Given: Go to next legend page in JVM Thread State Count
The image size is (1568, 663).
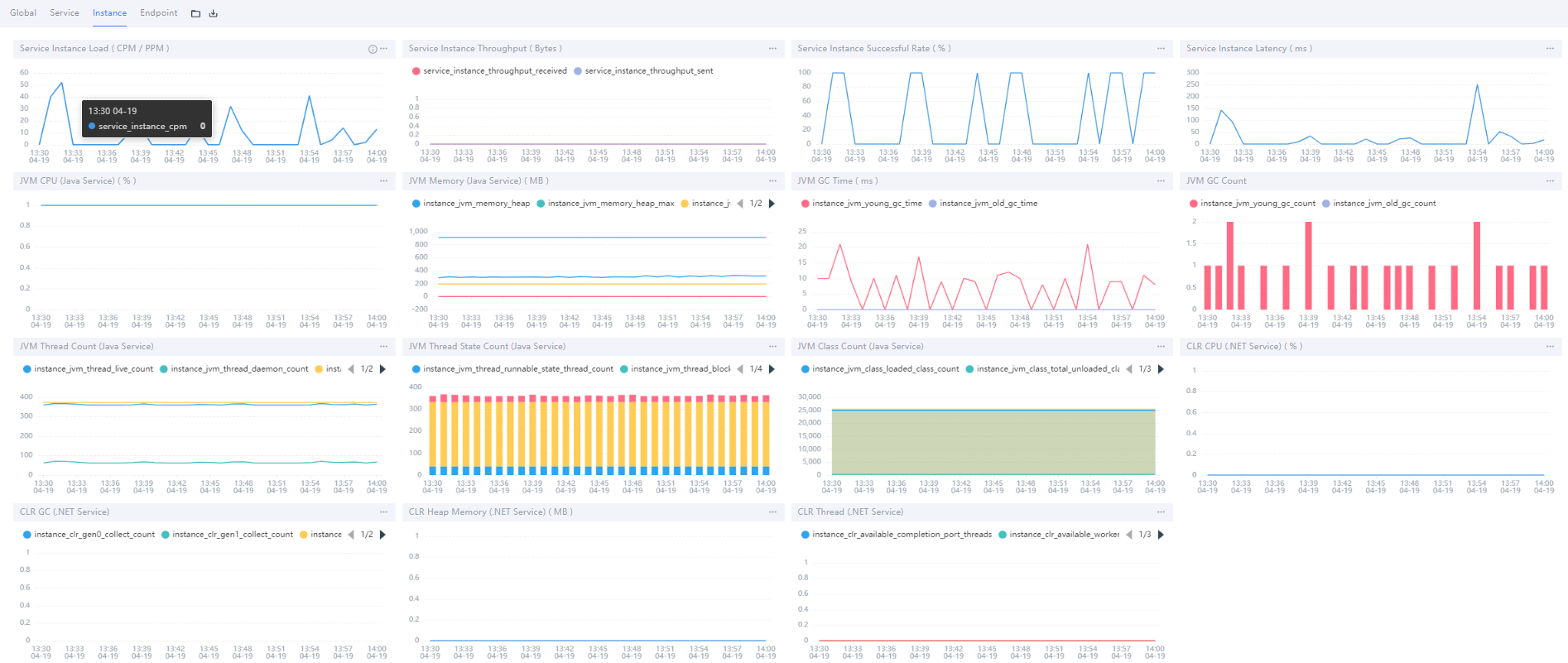Looking at the screenshot, I should pyautogui.click(x=772, y=369).
